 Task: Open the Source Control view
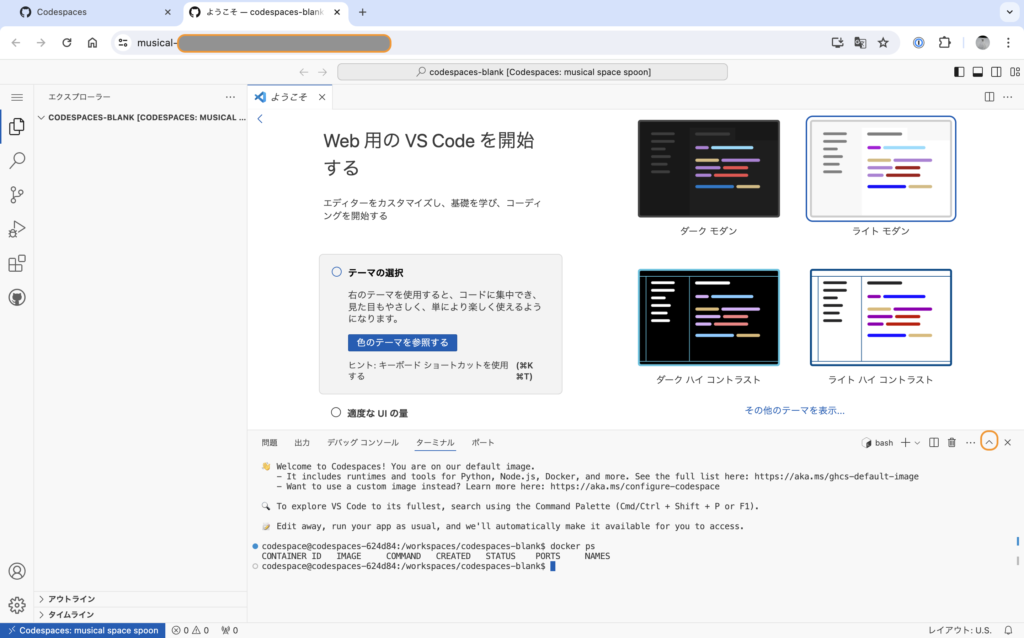[x=17, y=195]
